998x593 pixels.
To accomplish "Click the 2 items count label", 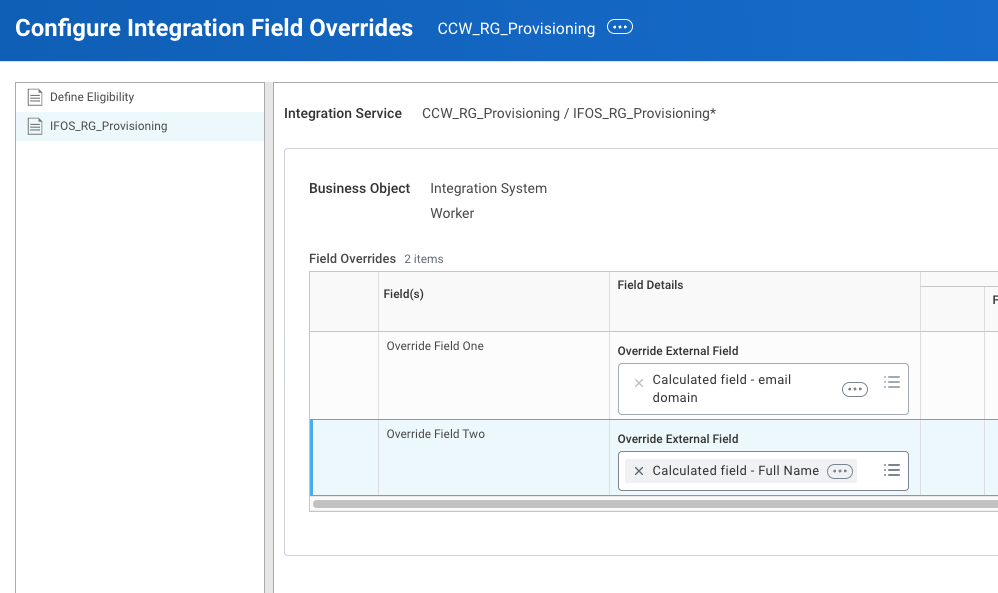I will click(x=424, y=259).
